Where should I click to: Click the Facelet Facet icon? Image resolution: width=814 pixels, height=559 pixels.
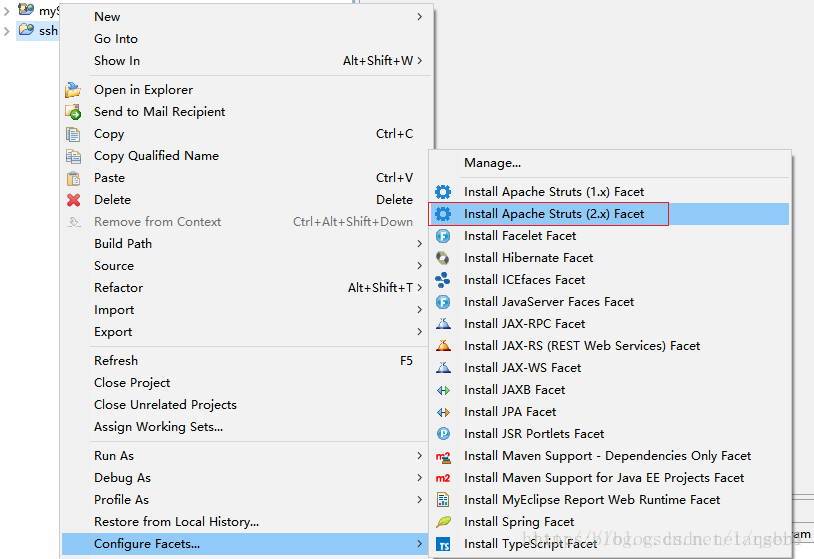443,236
